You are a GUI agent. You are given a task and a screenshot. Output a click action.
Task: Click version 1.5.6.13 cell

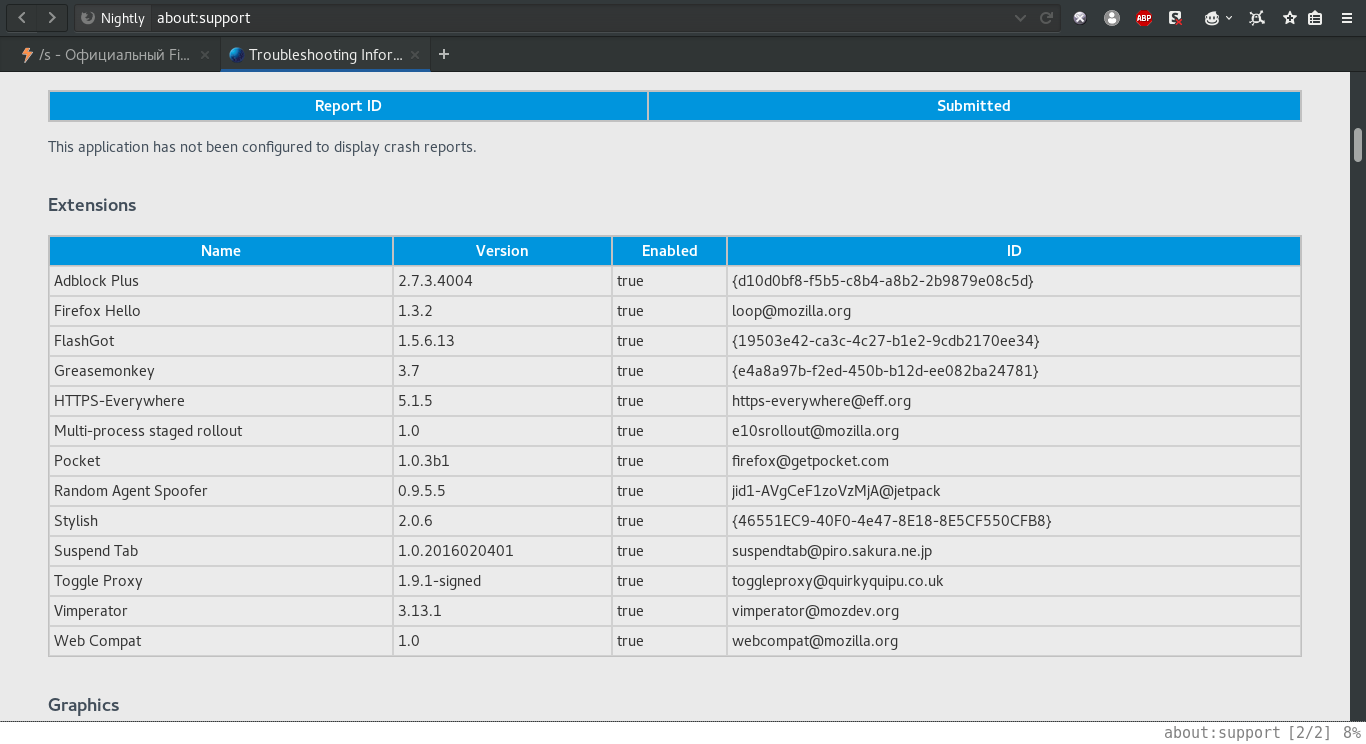[x=502, y=341]
